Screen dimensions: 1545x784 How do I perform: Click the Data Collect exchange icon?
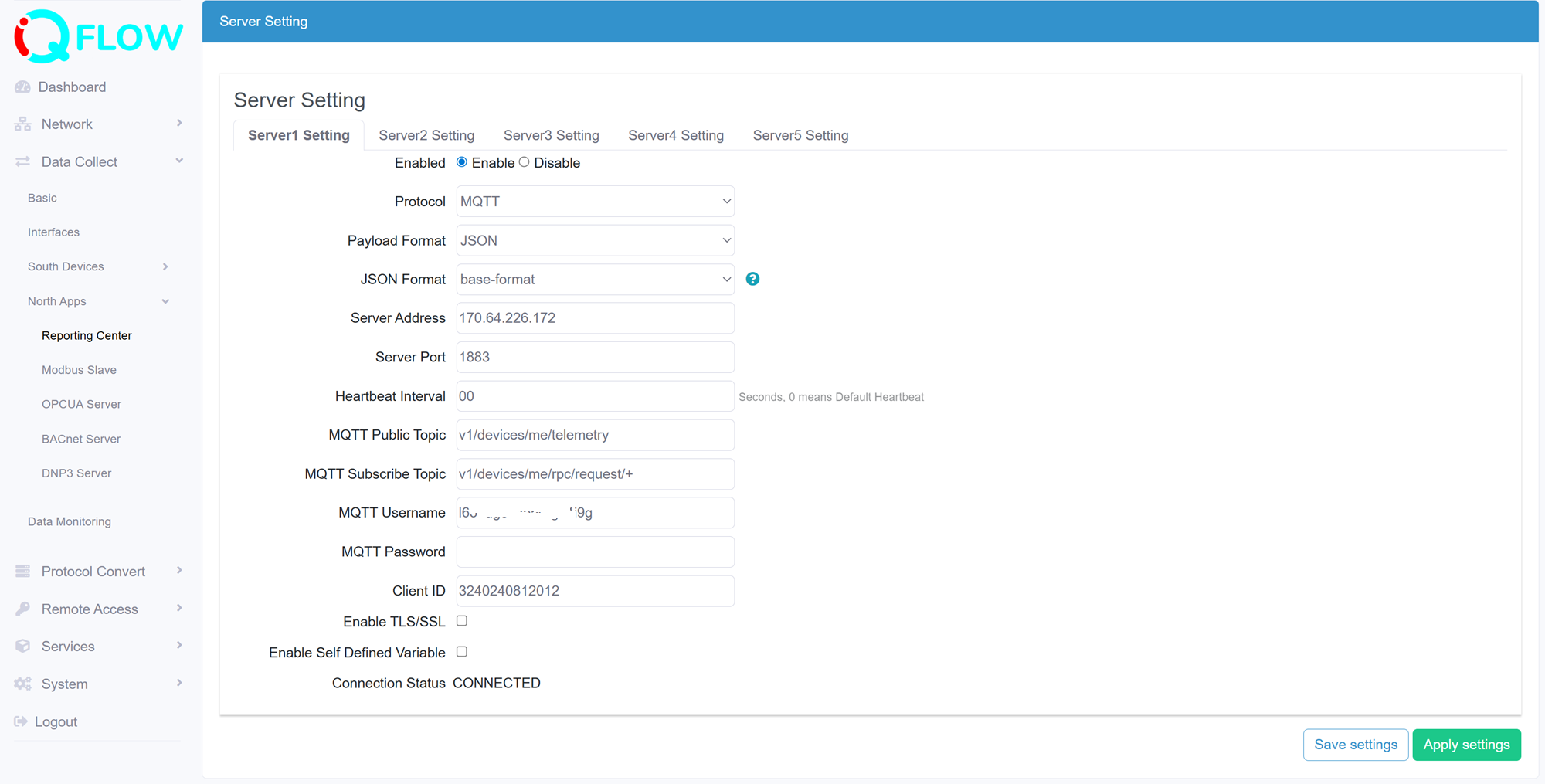(22, 161)
